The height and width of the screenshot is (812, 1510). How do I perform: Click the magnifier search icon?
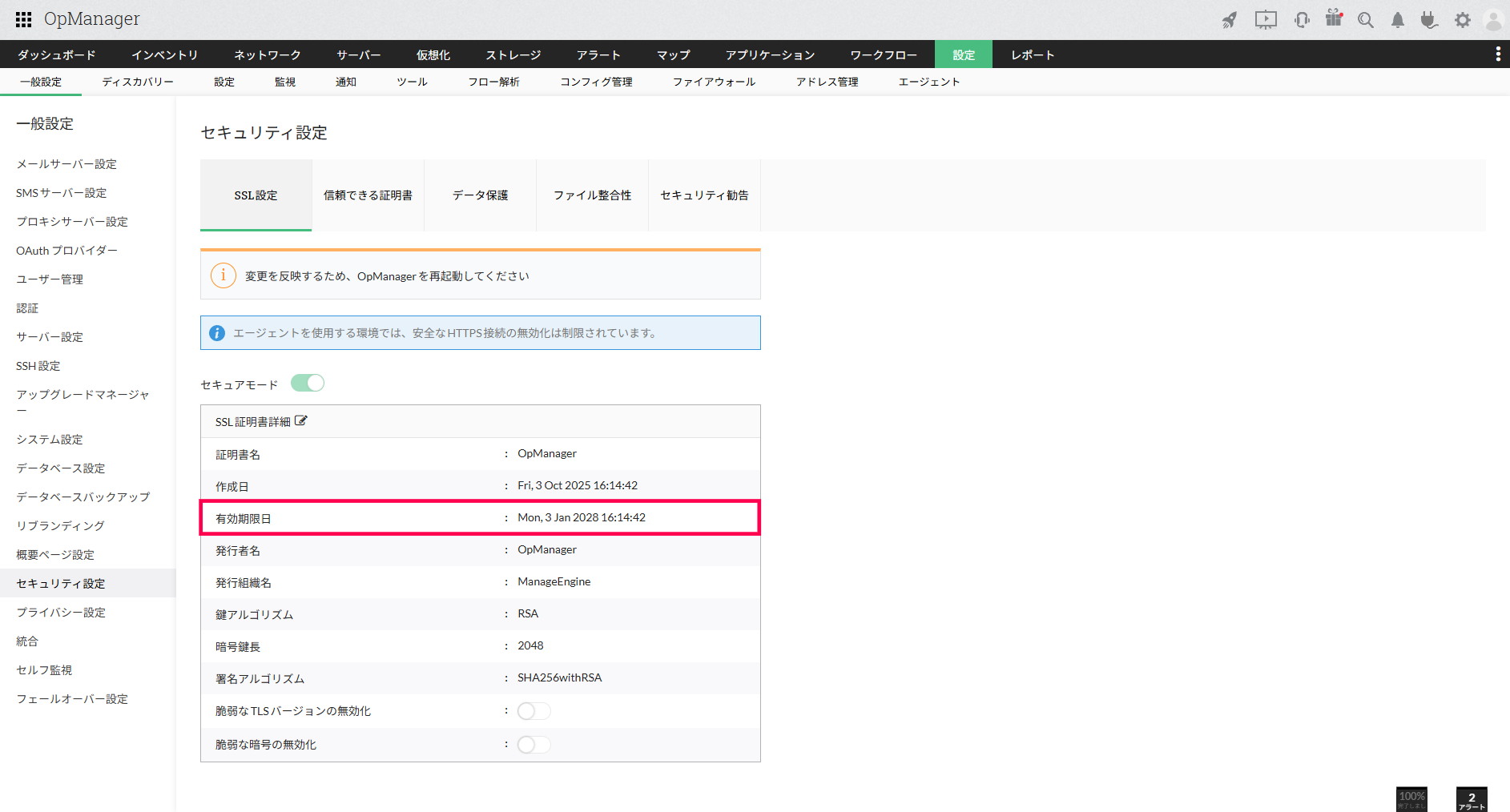tap(1366, 20)
